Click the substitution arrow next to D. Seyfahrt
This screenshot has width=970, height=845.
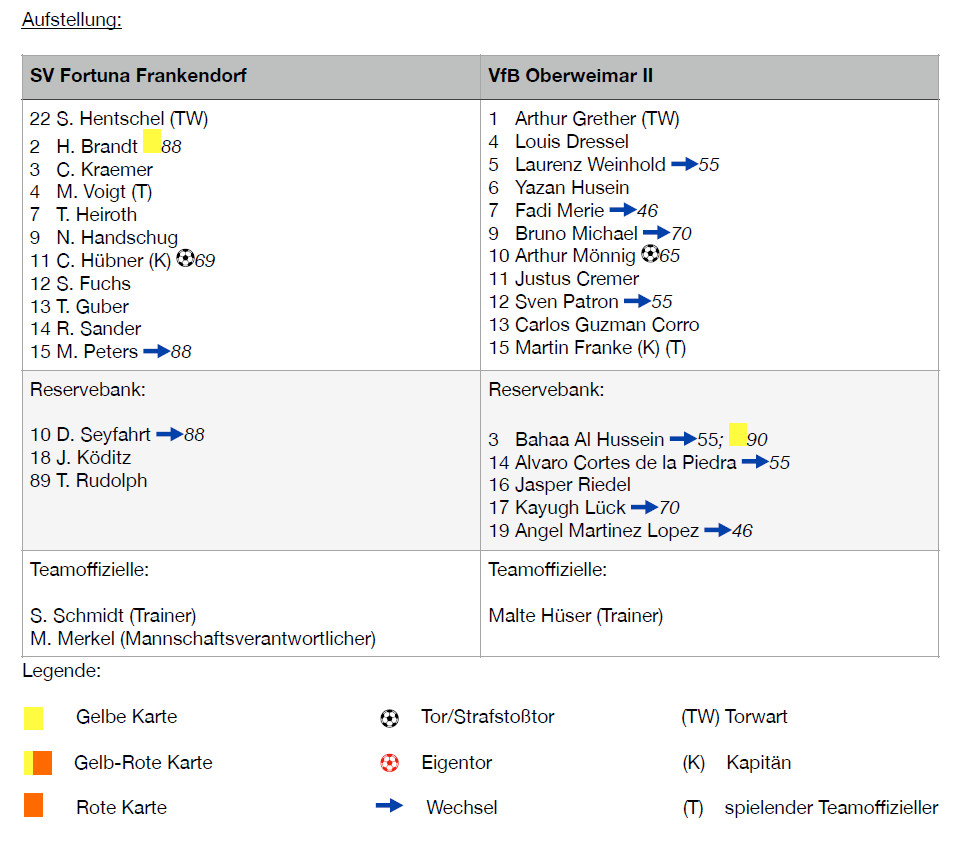(x=169, y=434)
